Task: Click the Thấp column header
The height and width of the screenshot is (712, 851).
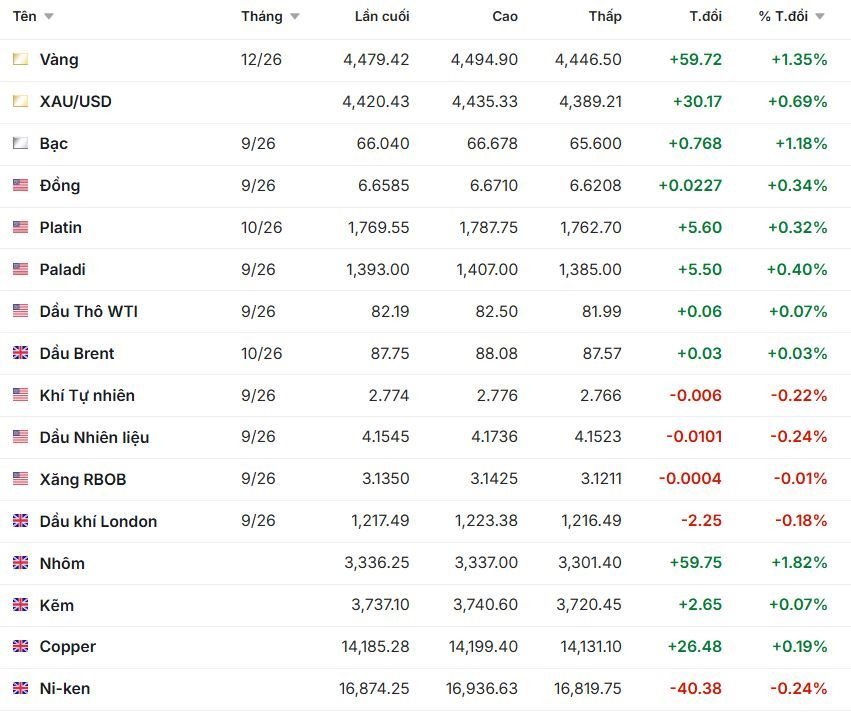Action: click(605, 16)
